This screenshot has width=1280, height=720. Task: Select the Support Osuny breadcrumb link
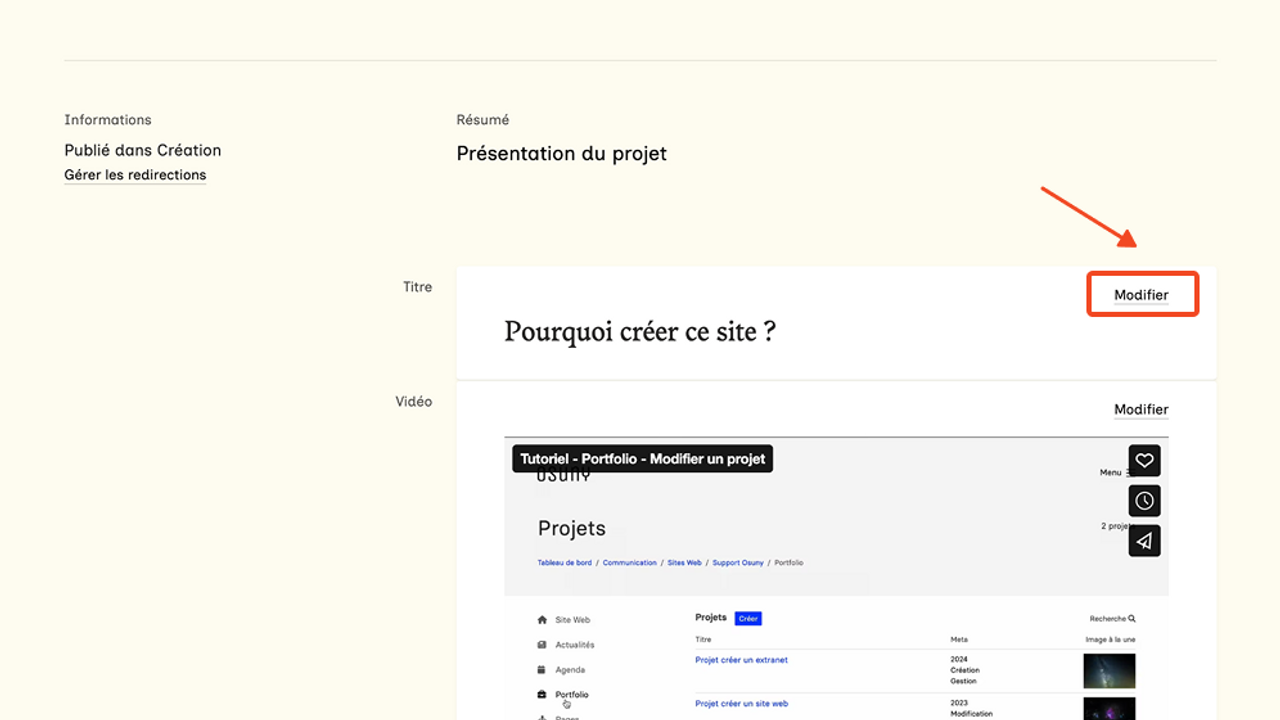tap(737, 563)
